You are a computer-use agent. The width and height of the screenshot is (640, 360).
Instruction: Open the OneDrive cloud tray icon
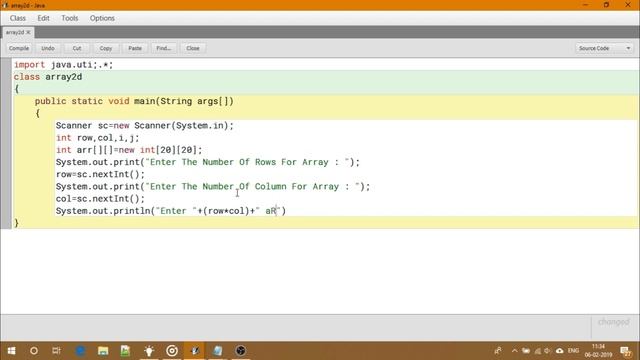(560, 351)
